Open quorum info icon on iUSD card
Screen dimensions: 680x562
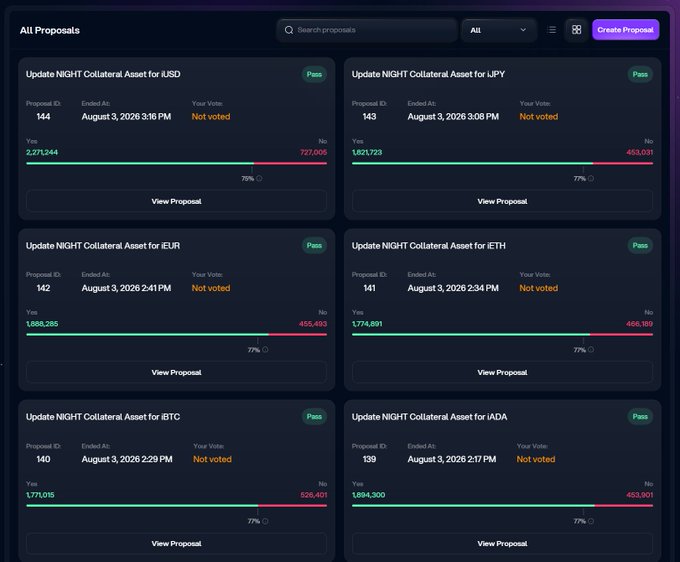(259, 178)
